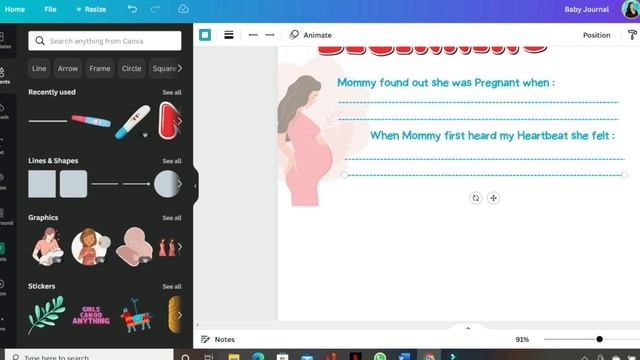Open Microsoft Edge from the taskbar
Image resolution: width=640 pixels, height=360 pixels.
point(258,356)
